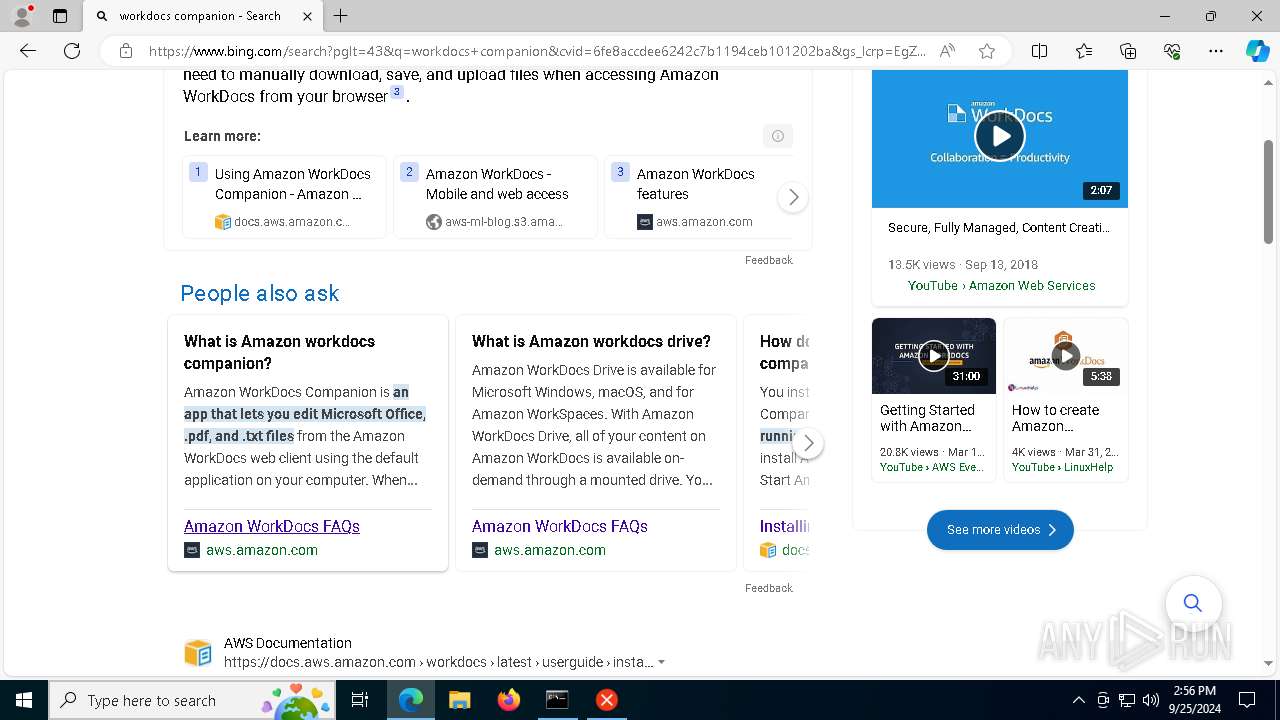
Task: Open Task View on taskbar
Action: pos(361,700)
